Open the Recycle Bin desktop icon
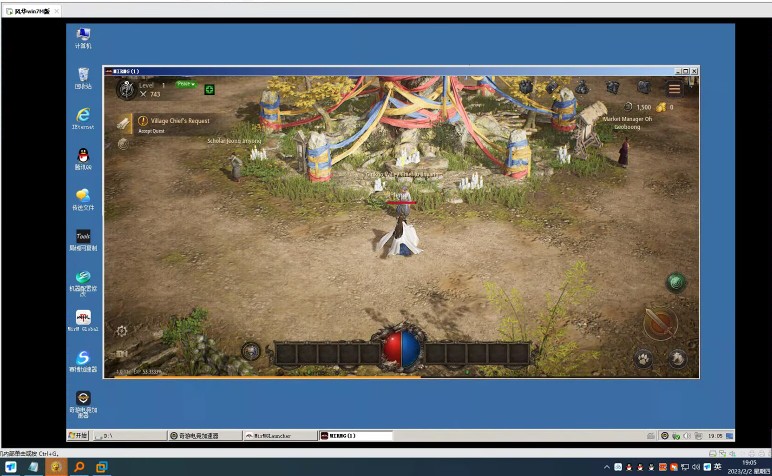This screenshot has width=772, height=476. click(83, 79)
